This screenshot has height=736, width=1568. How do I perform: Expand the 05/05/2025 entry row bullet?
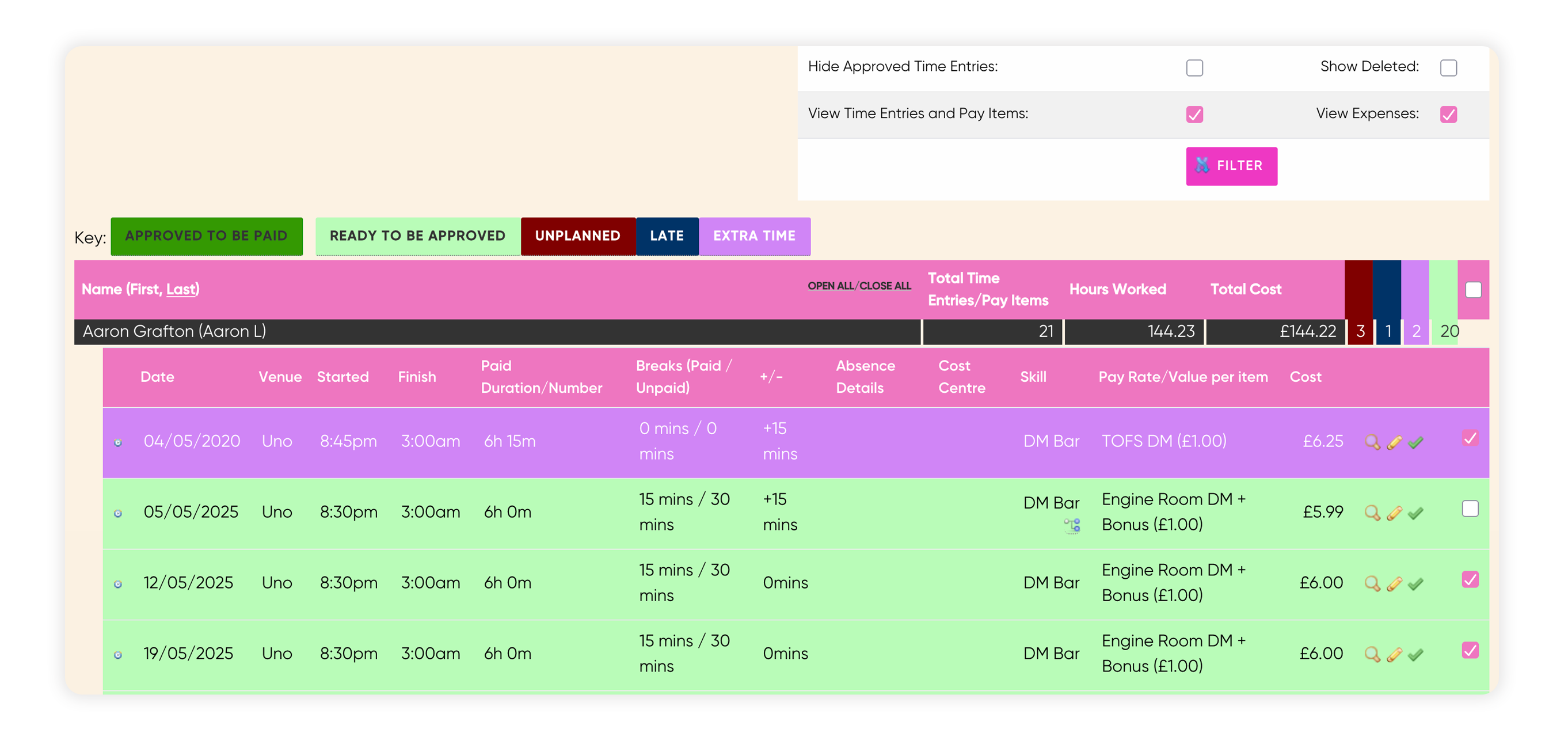[118, 513]
